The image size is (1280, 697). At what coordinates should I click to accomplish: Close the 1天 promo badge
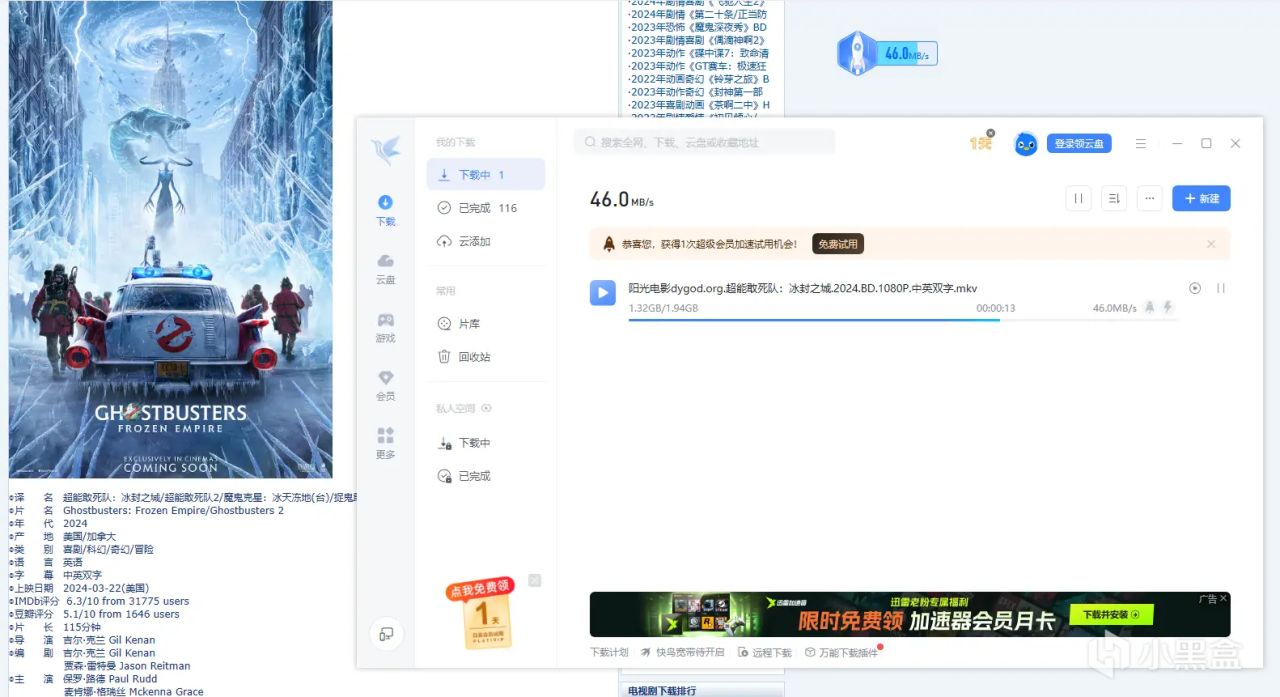(x=535, y=580)
